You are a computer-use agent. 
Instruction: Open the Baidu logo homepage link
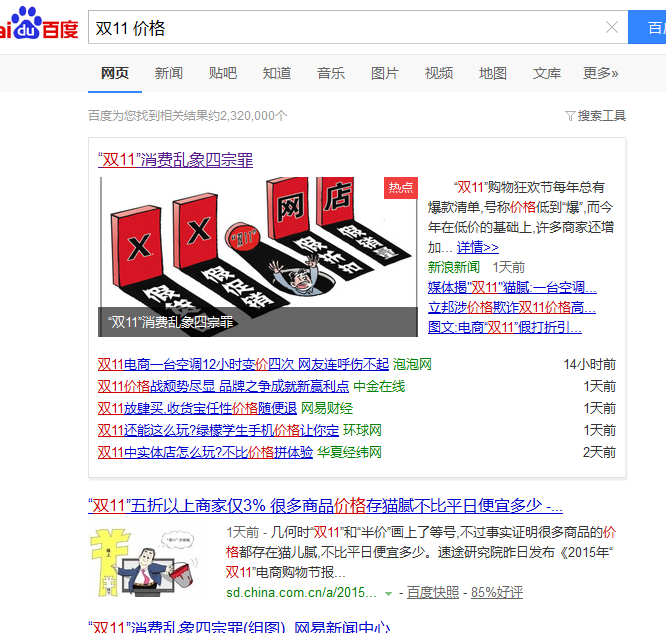(x=39, y=23)
